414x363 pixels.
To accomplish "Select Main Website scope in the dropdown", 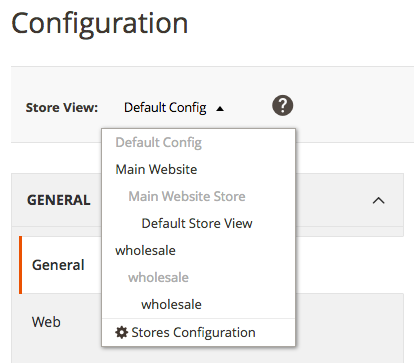I will coord(156,169).
